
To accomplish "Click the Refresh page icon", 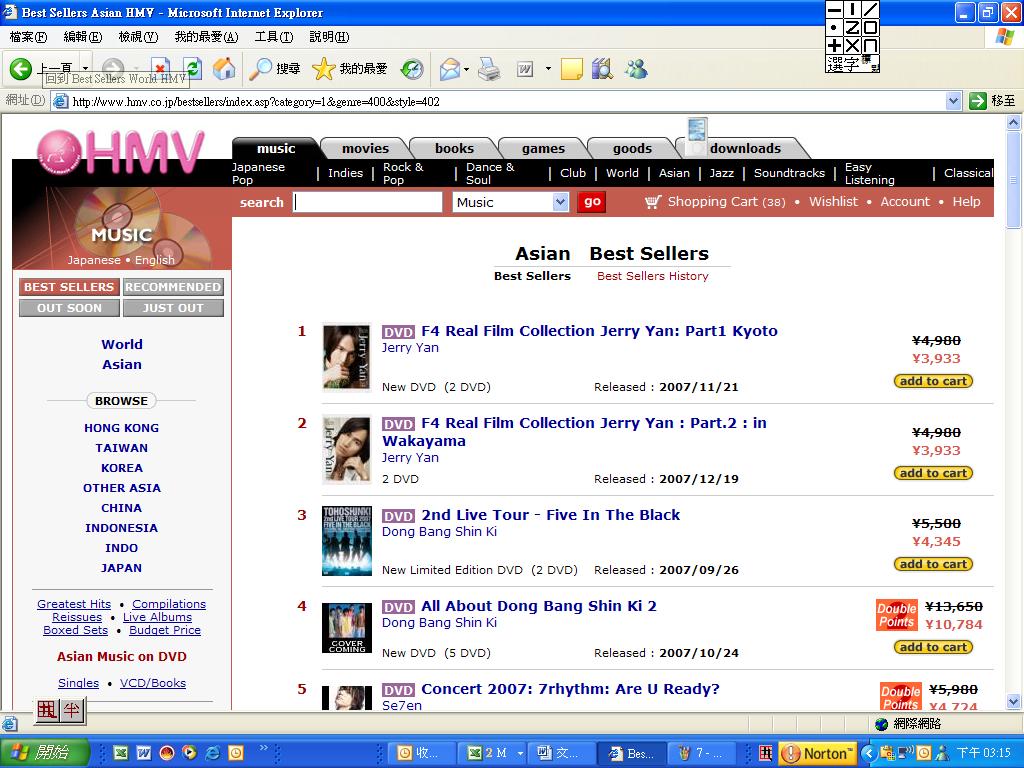I will (193, 69).
